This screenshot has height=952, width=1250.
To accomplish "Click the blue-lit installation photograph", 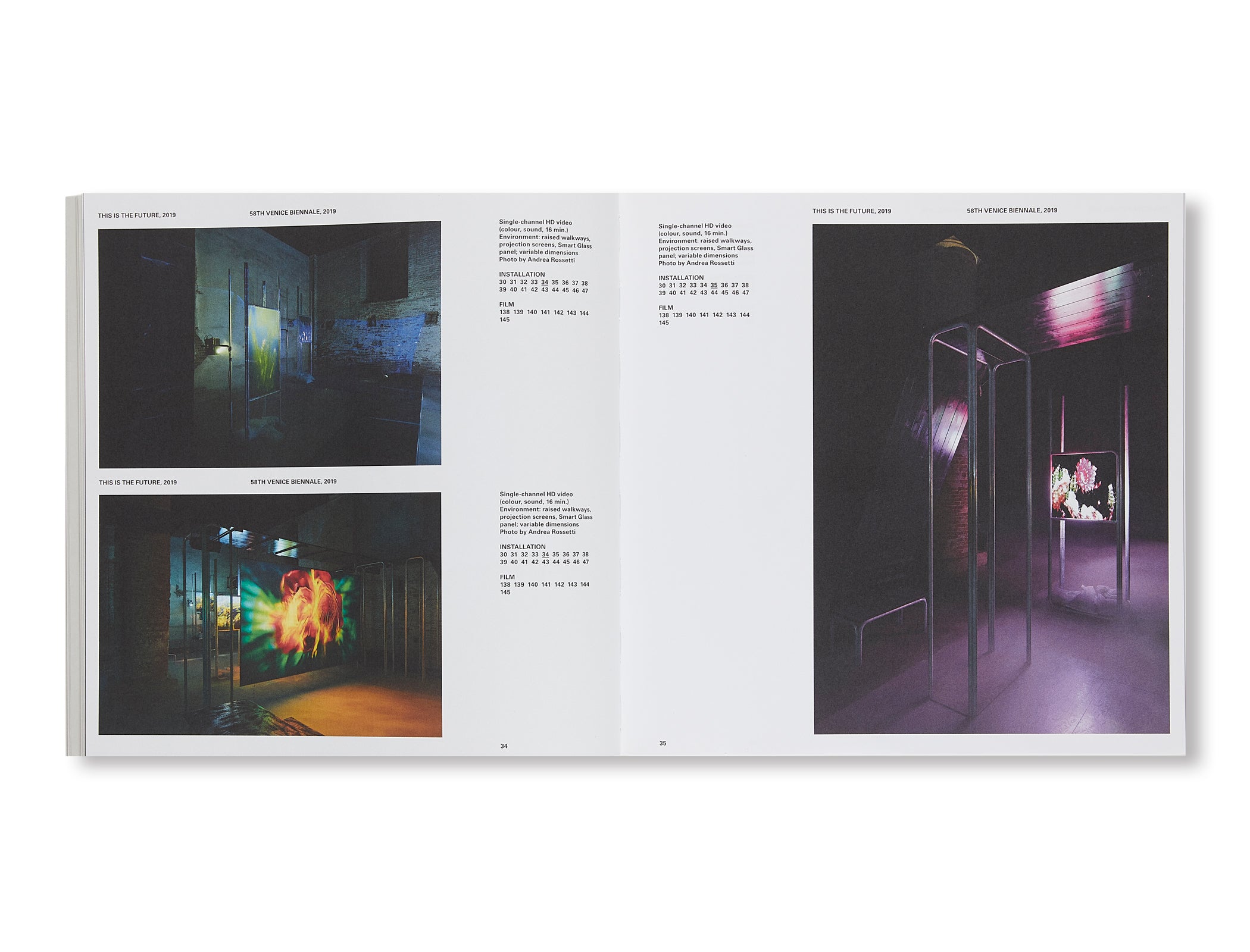I will pyautogui.click(x=270, y=344).
